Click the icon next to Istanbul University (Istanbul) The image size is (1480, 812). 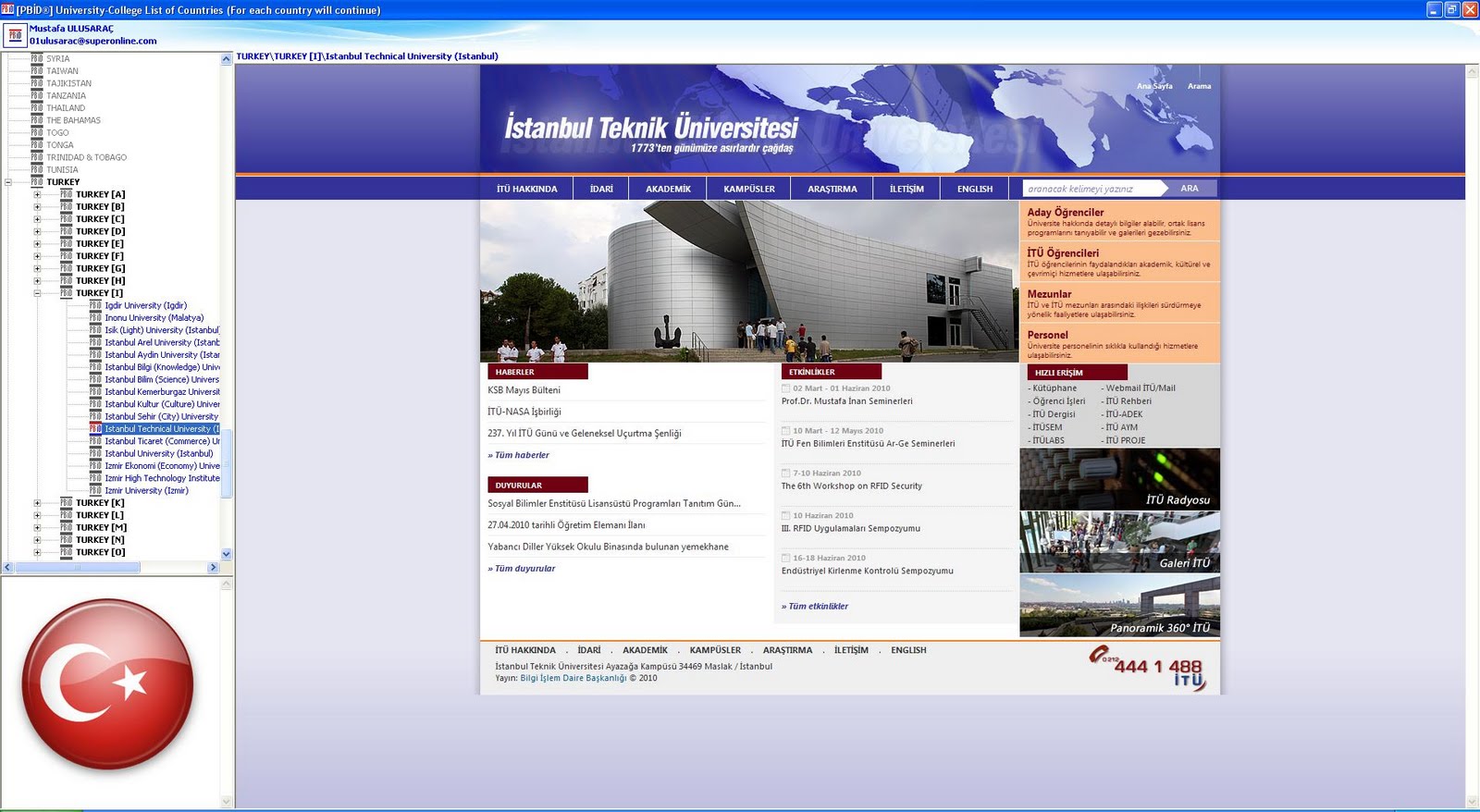[95, 453]
